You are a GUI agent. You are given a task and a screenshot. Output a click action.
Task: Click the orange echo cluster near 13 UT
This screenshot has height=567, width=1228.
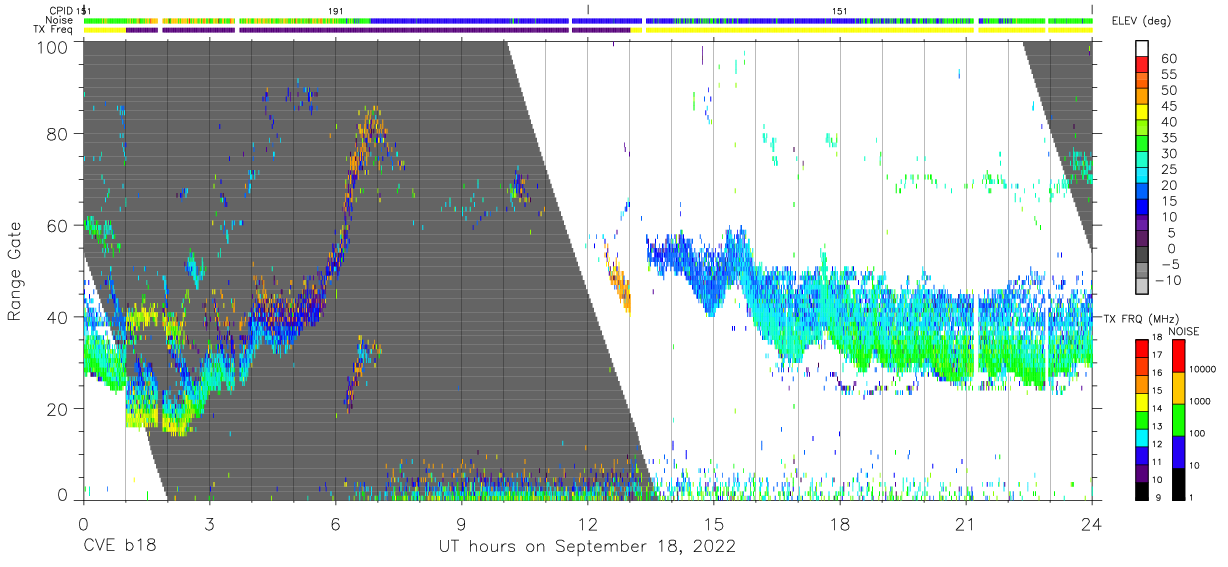[621, 287]
